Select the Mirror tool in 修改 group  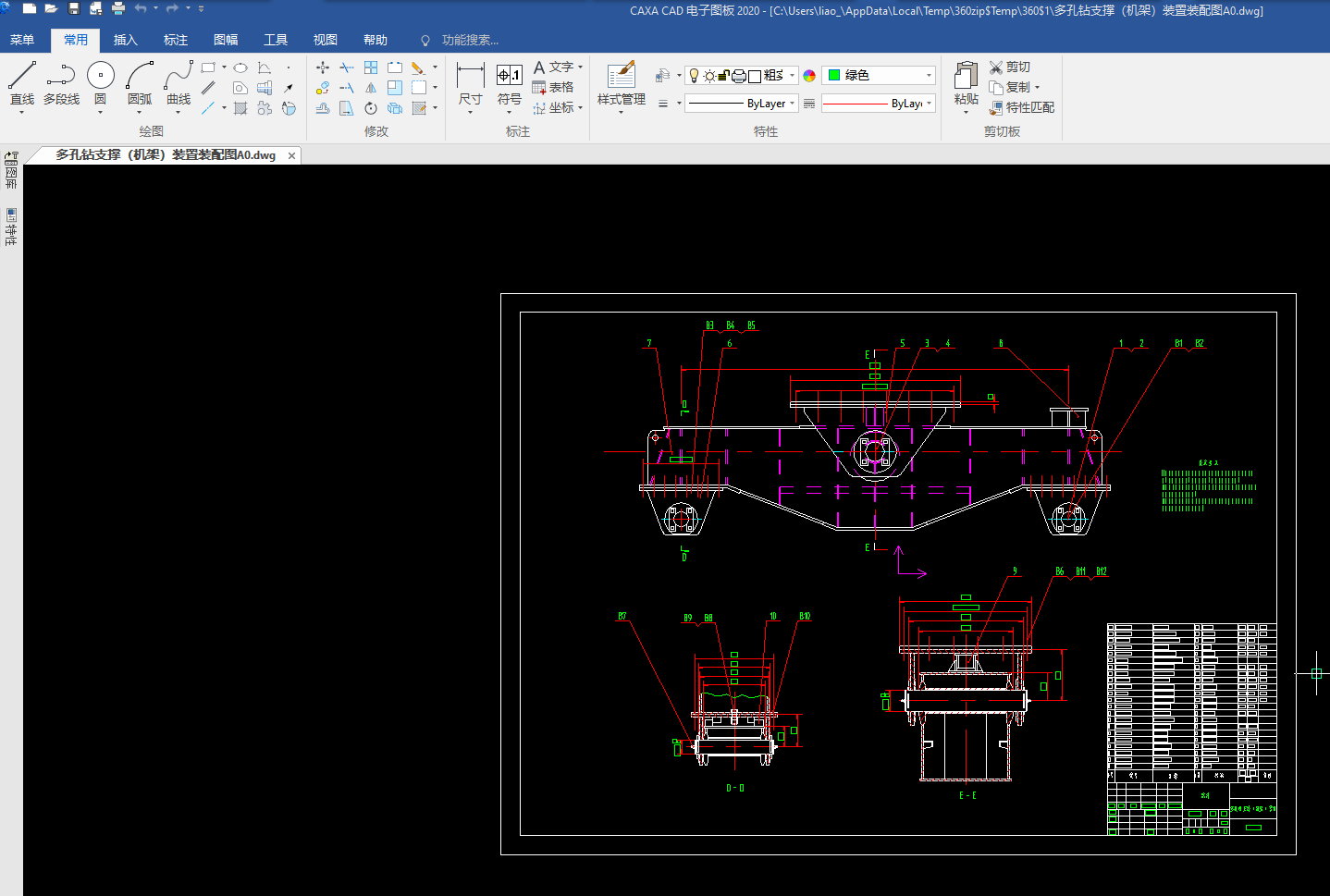[x=371, y=88]
